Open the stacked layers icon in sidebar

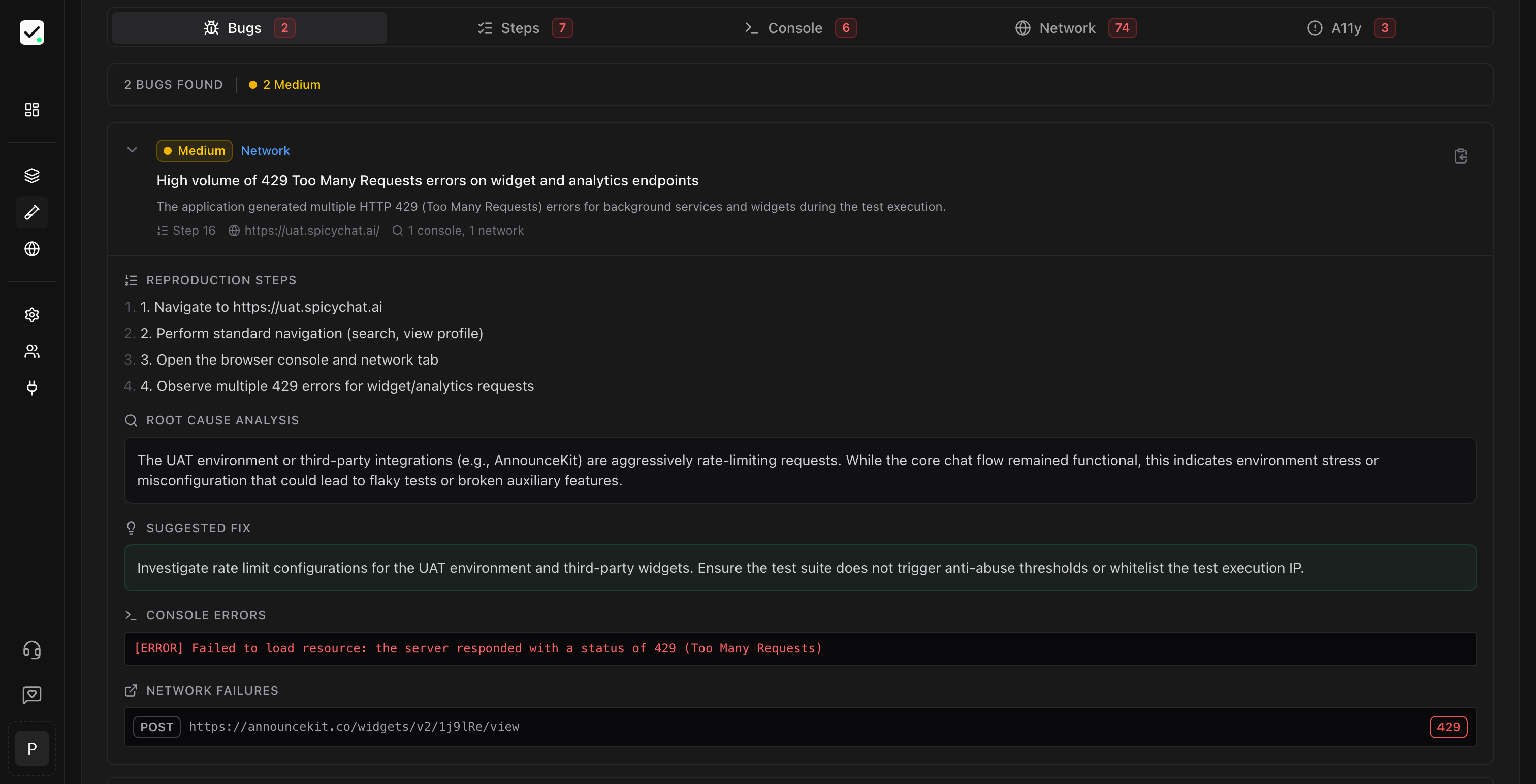tap(31, 175)
